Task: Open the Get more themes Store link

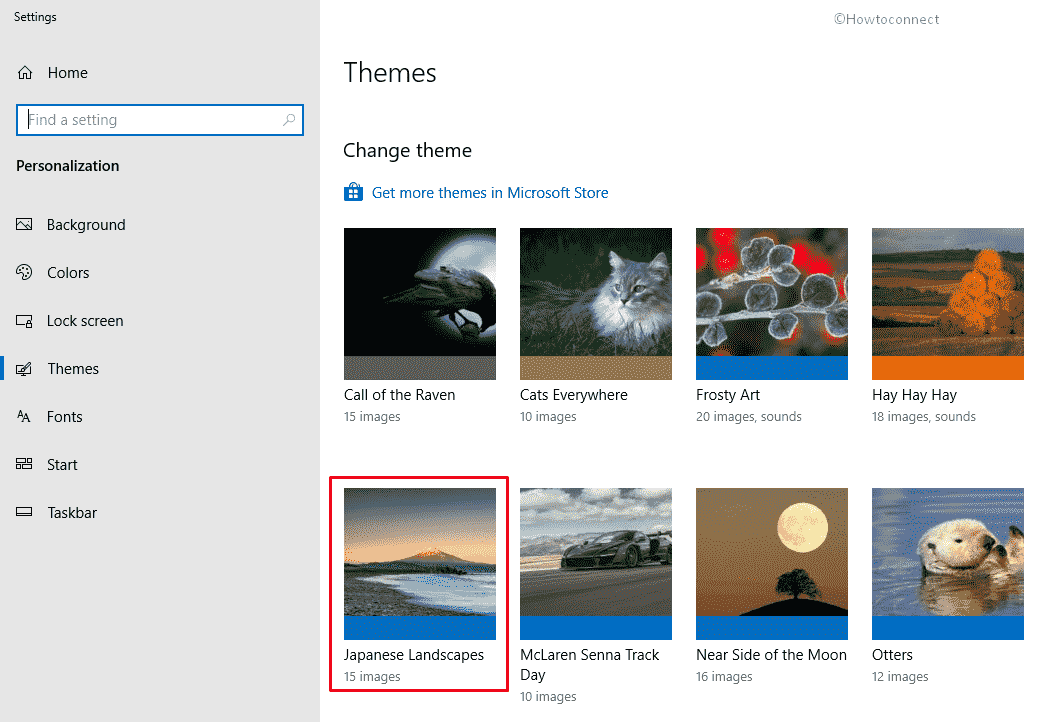Action: tap(490, 192)
